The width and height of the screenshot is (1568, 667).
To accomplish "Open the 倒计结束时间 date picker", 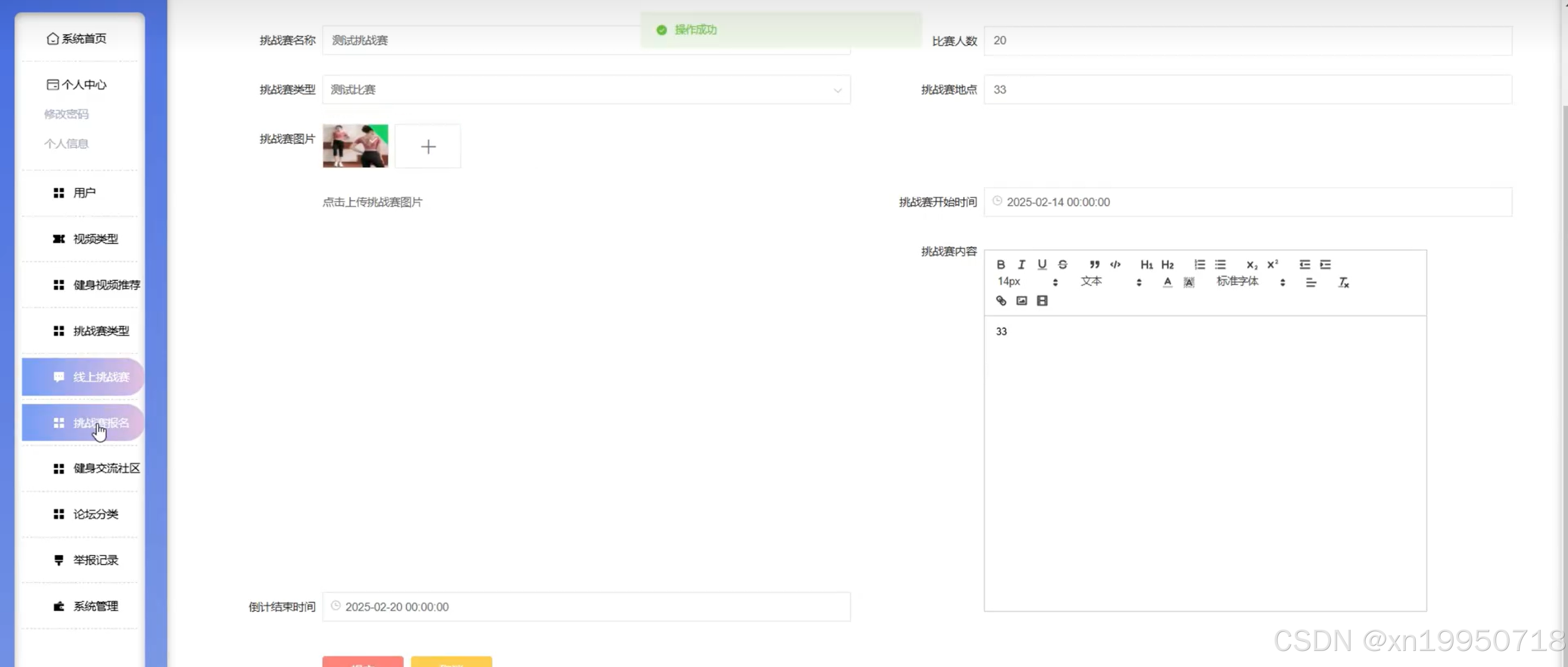I will tap(586, 607).
